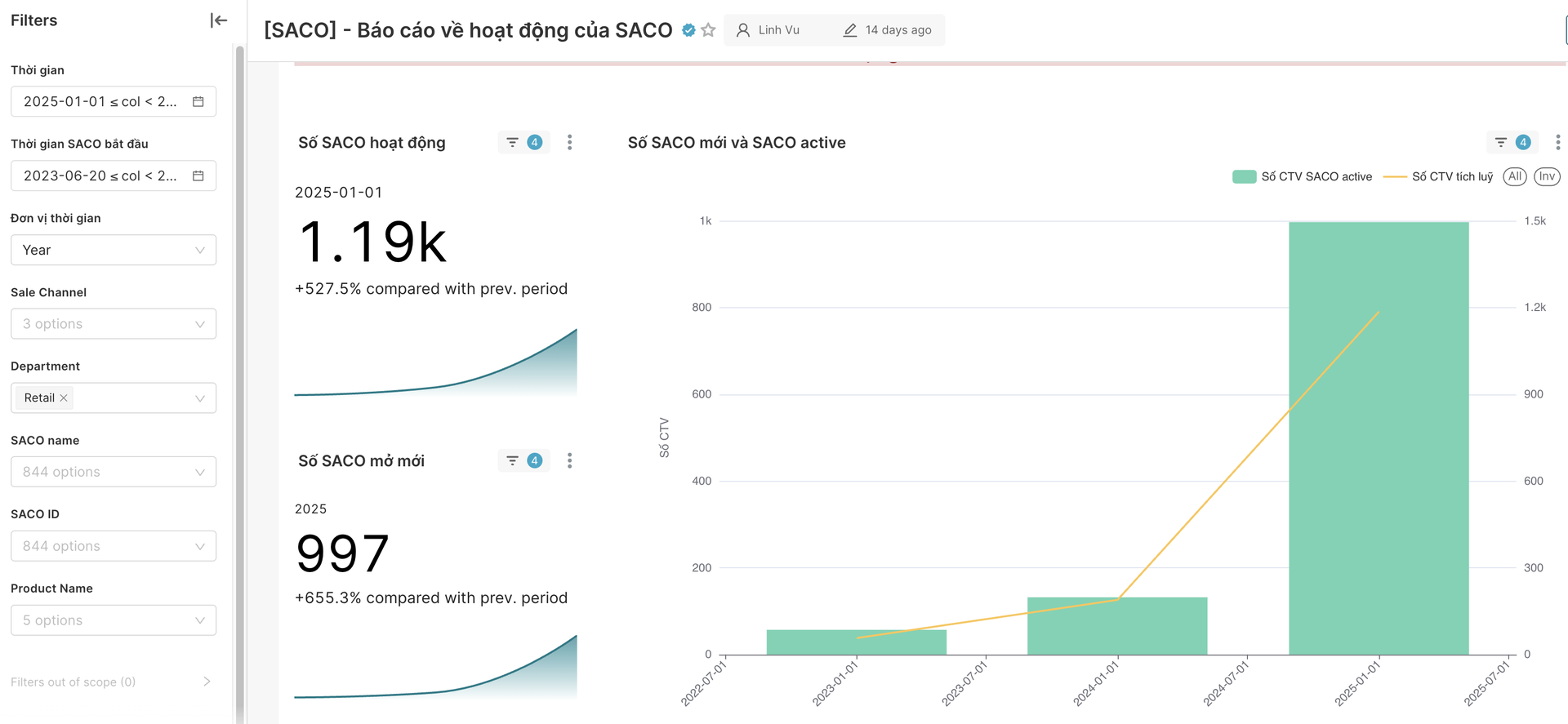This screenshot has height=724, width=1568.
Task: Click the verified certification badge icon
Action: tap(688, 30)
